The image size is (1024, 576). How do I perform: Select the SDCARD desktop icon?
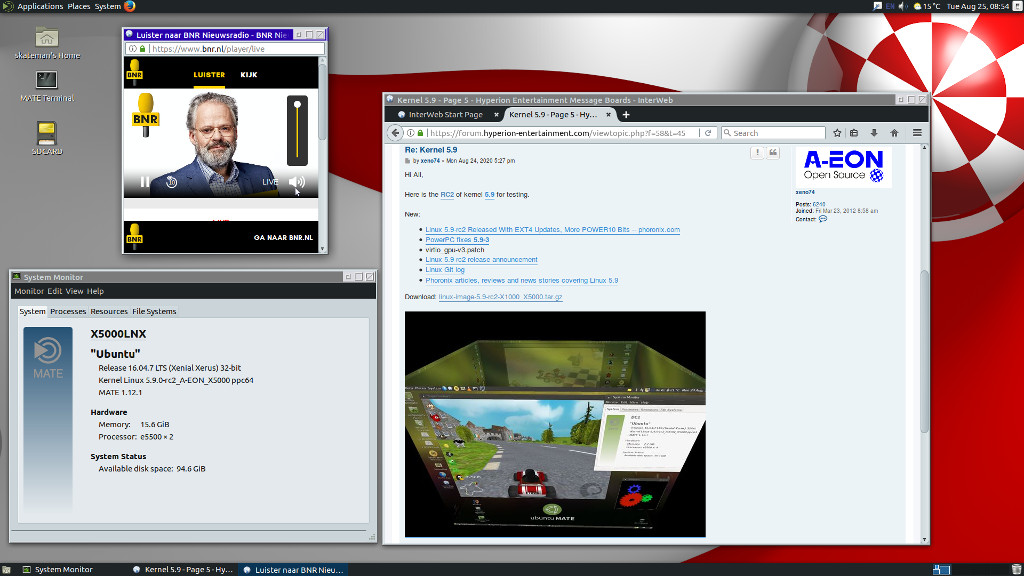pyautogui.click(x=46, y=138)
